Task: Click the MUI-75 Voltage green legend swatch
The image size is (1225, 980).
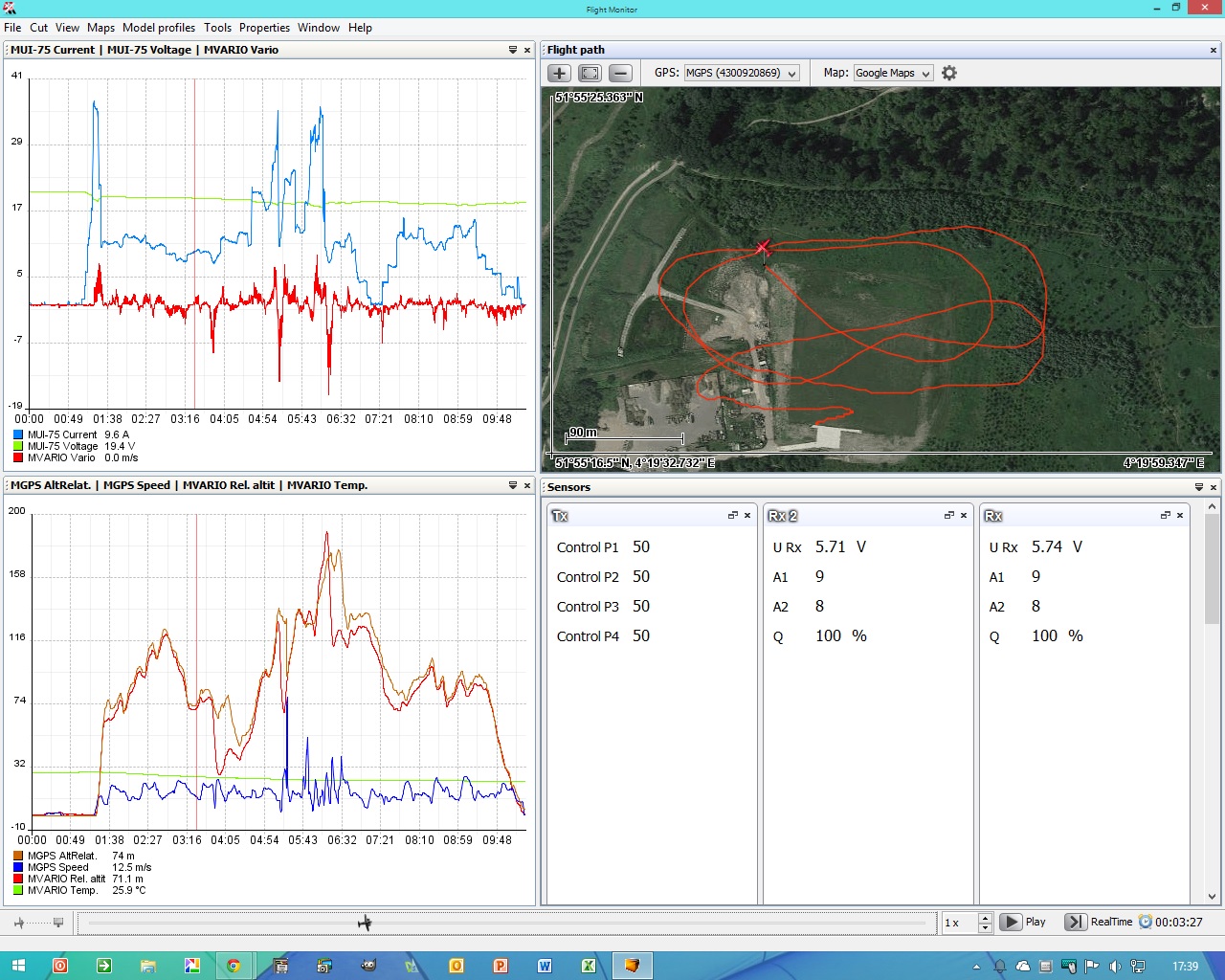Action: (18, 446)
